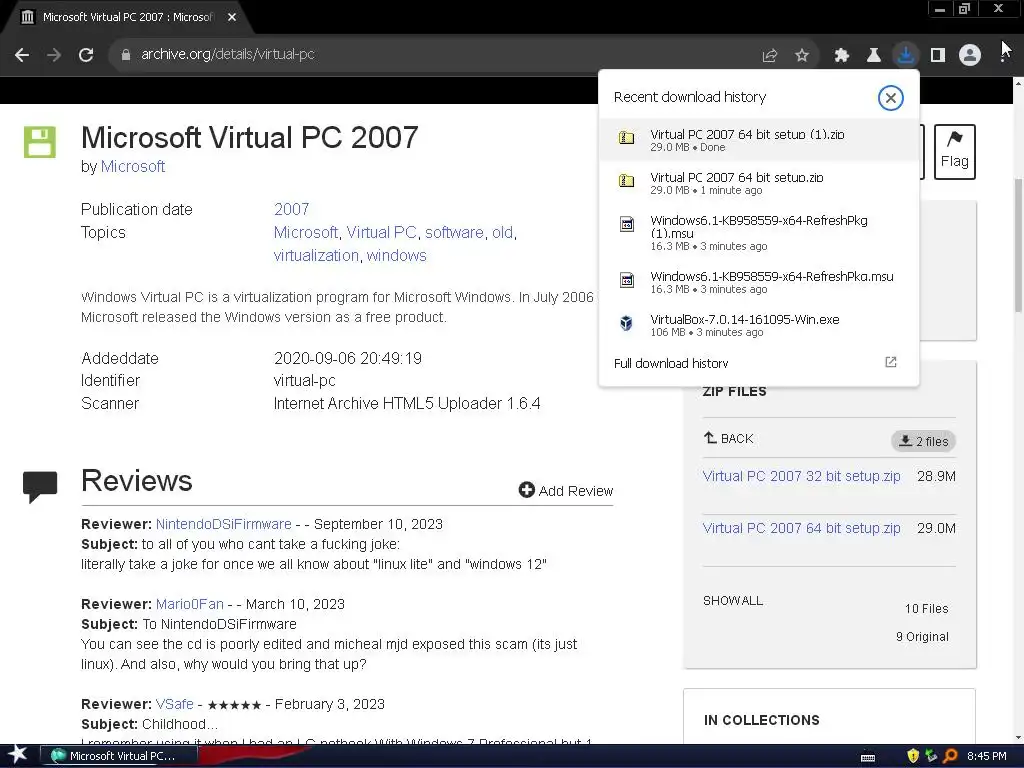Go back to previous page

(22, 55)
